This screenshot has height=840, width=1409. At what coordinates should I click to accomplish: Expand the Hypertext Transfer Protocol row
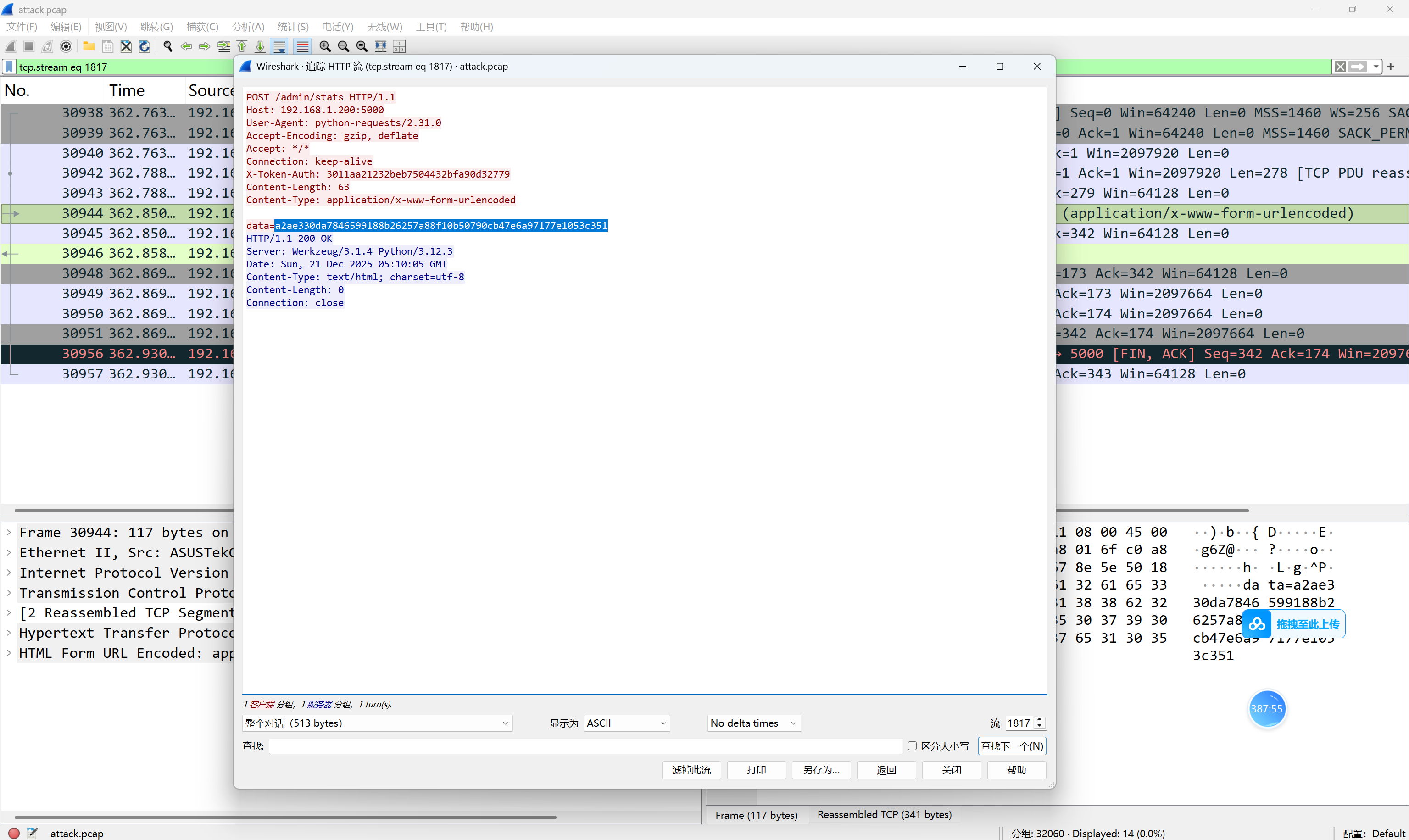pyautogui.click(x=9, y=633)
